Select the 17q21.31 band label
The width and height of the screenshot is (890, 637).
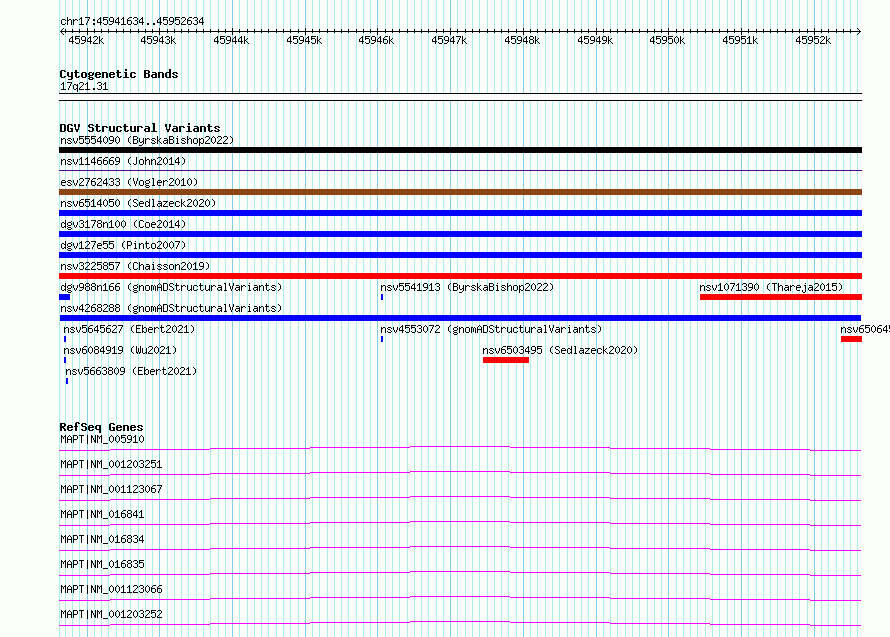pos(84,86)
